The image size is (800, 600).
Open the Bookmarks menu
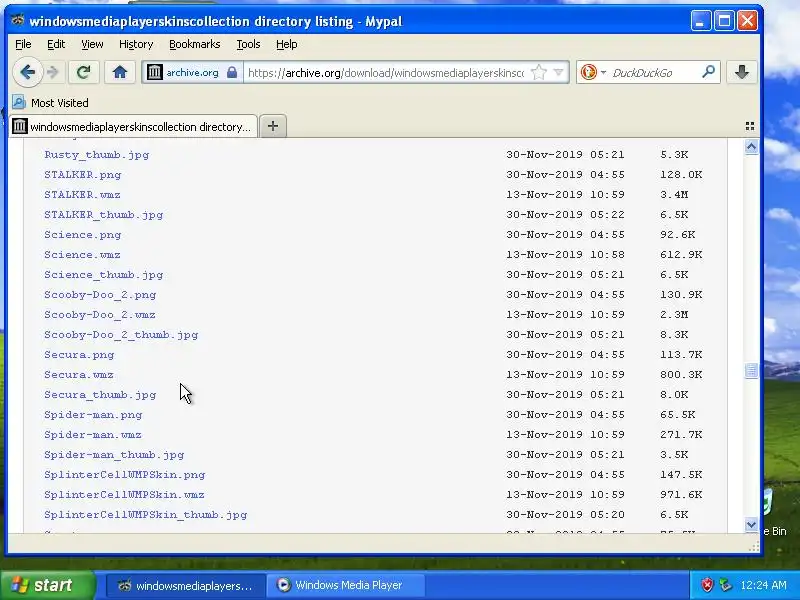click(x=194, y=44)
